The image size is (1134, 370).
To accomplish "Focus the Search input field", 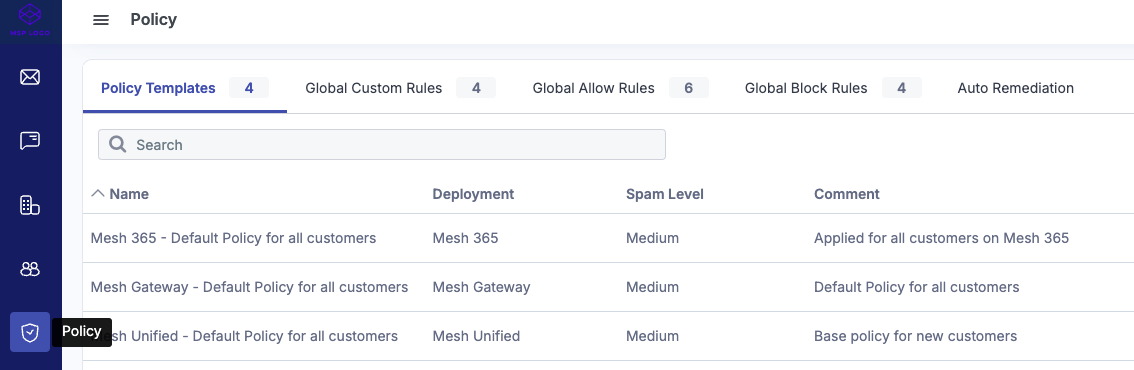I will (382, 145).
